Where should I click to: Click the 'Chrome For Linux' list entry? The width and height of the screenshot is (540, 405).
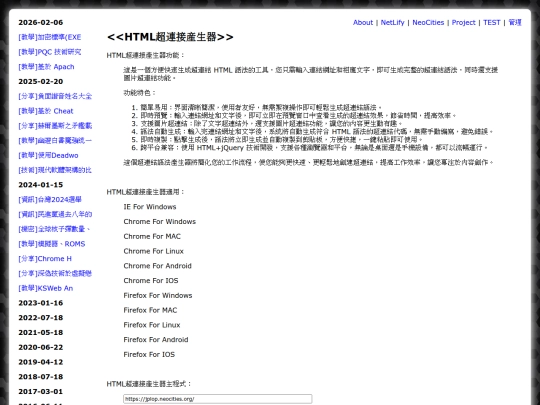(x=154, y=251)
